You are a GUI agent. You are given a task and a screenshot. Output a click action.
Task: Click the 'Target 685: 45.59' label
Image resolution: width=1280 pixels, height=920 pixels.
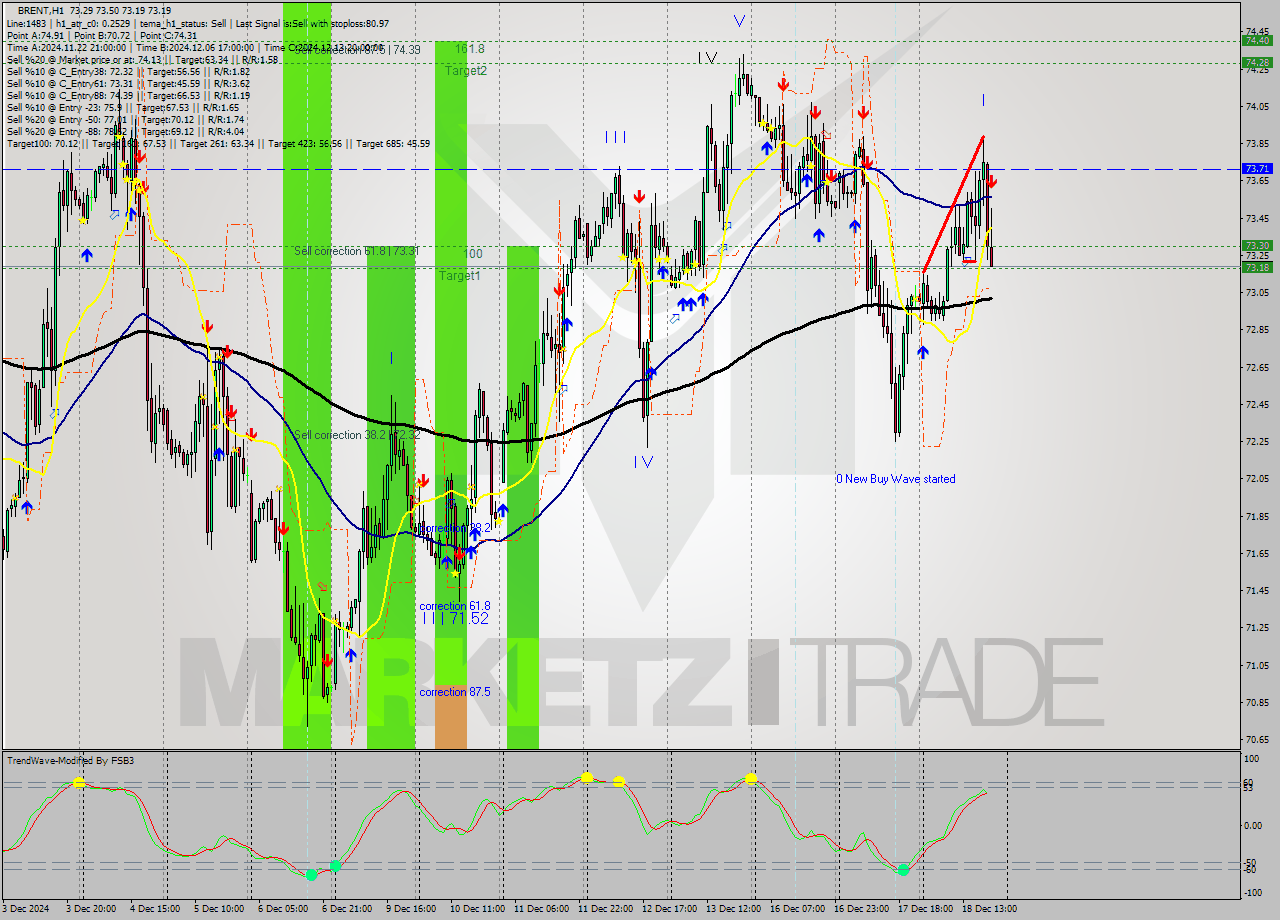tap(393, 143)
